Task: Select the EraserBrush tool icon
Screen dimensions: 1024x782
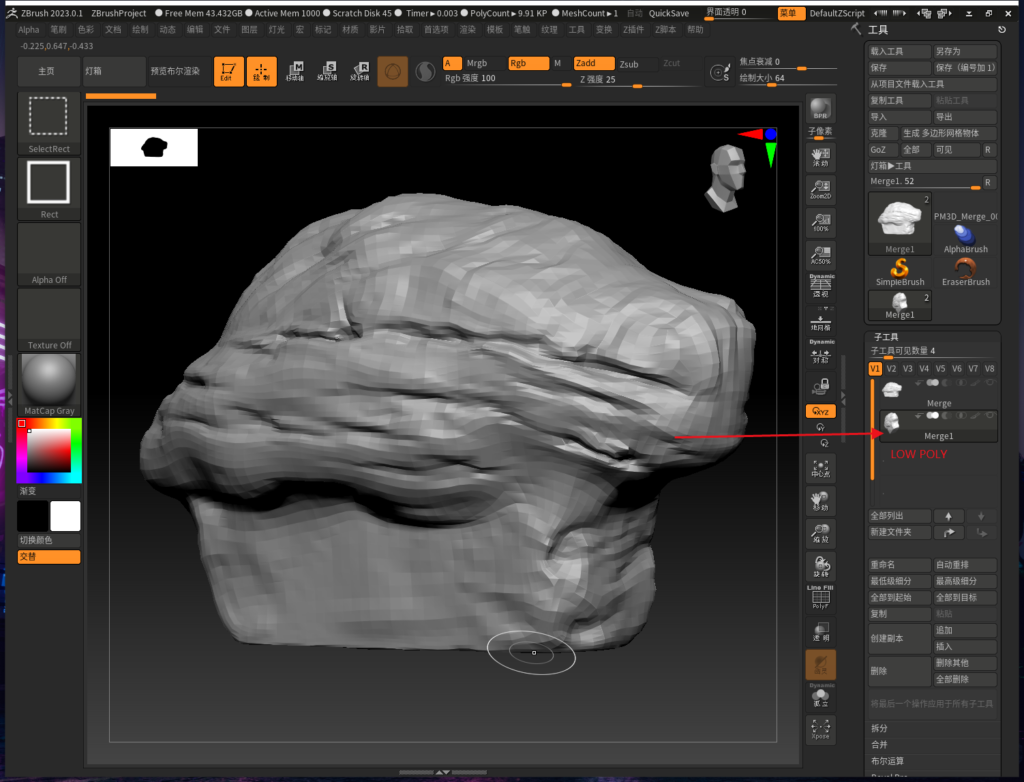Action: [x=965, y=268]
